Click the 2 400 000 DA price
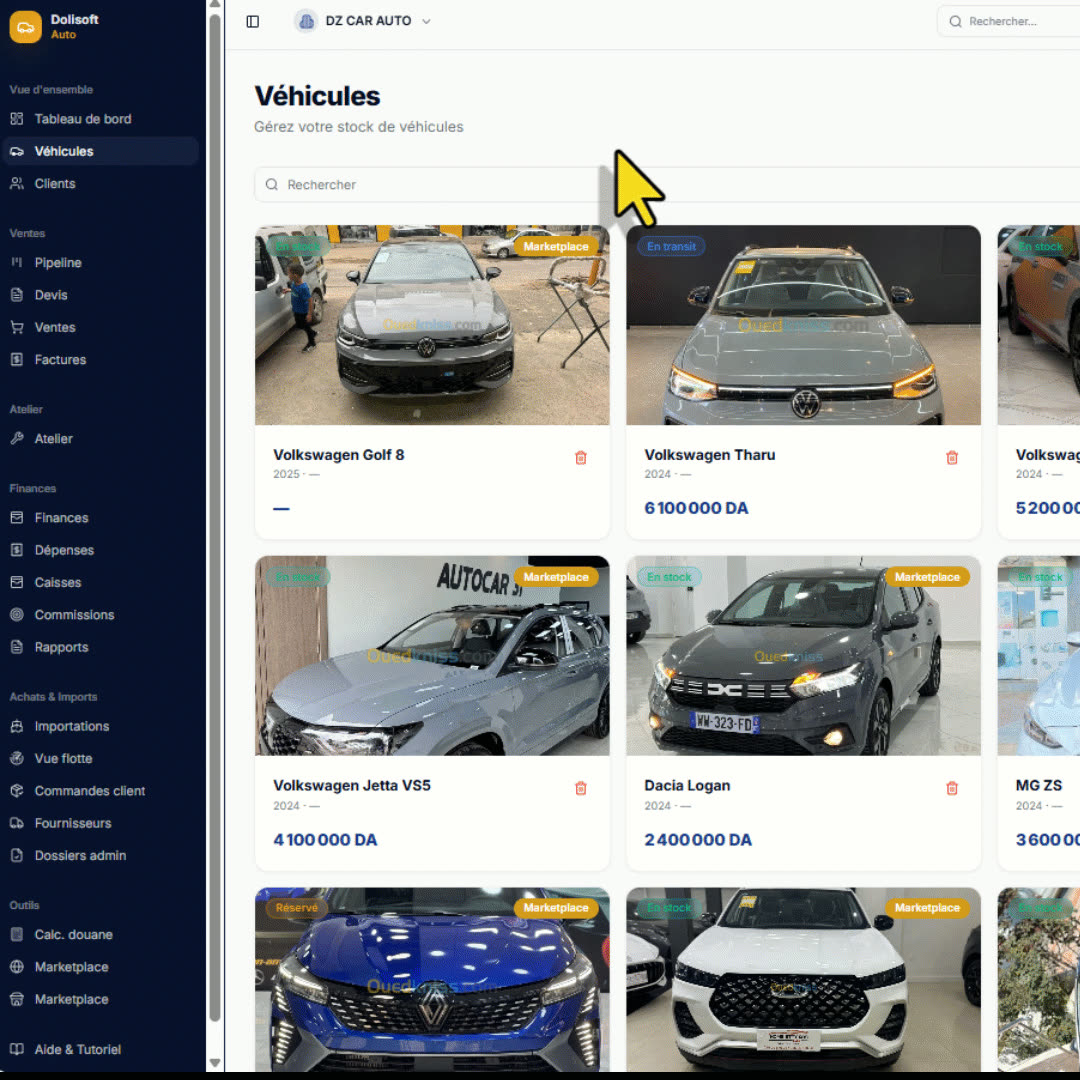 coord(698,840)
